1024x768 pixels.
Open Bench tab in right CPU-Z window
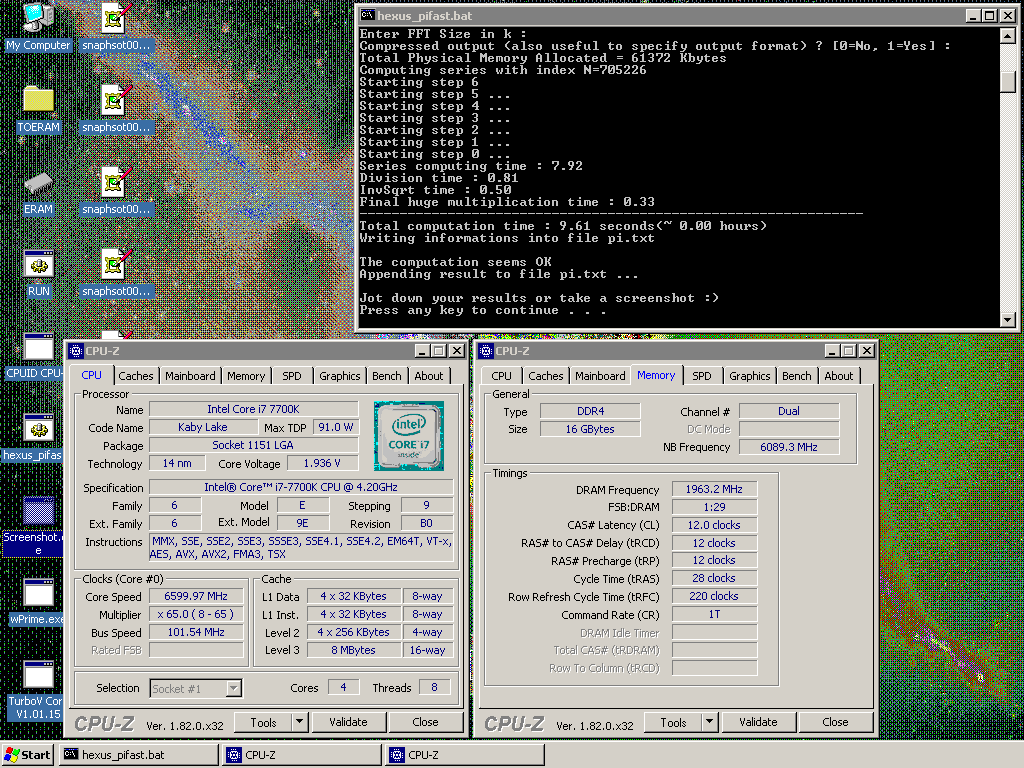[797, 376]
